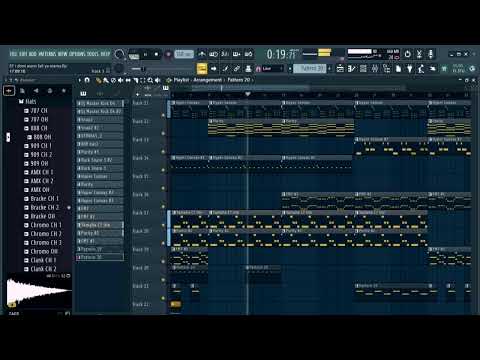Click the playlist Playback speaker tool
This screenshot has height=360, width=480.
point(158,80)
